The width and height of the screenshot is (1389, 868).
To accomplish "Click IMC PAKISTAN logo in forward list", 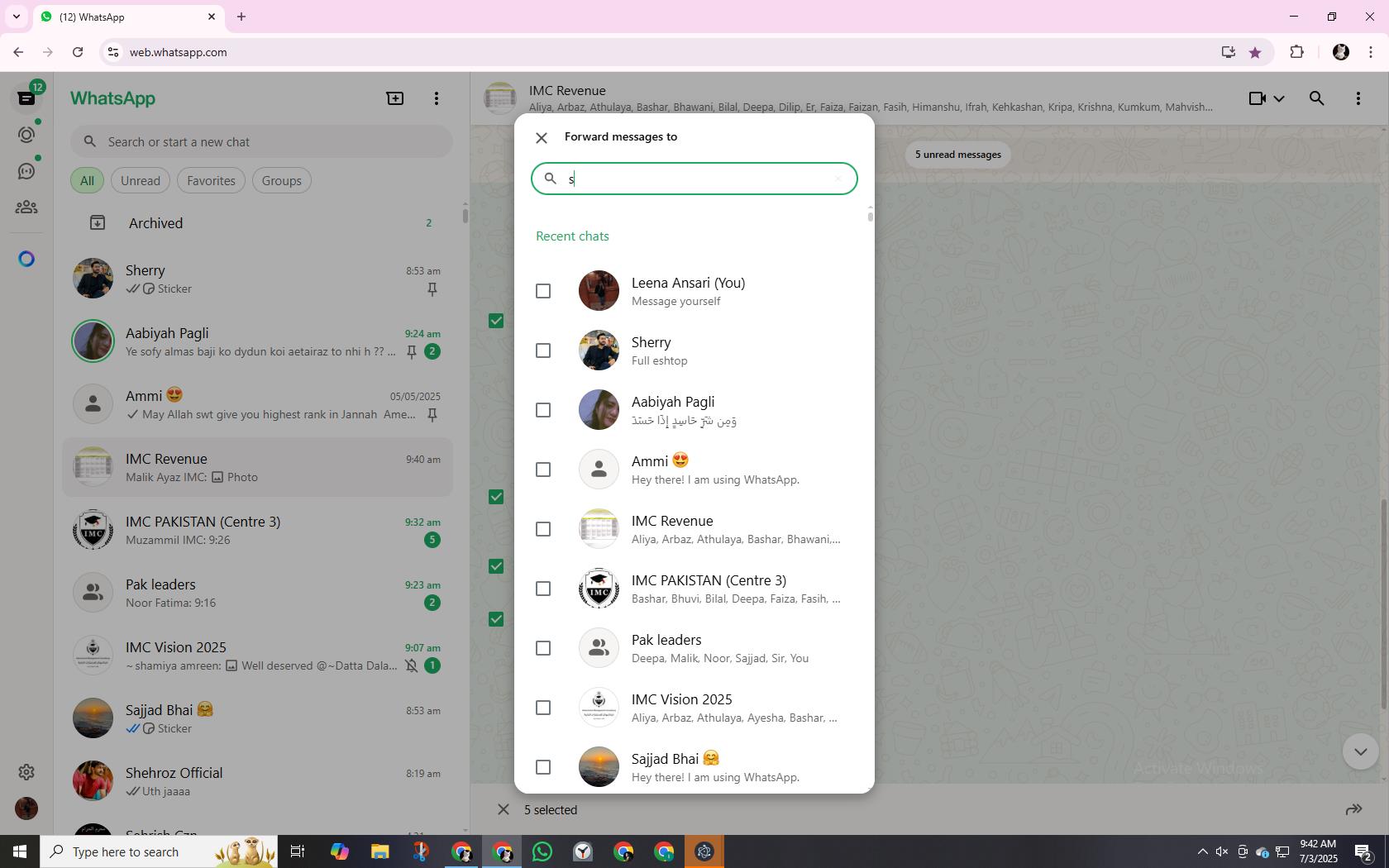I will pyautogui.click(x=599, y=589).
